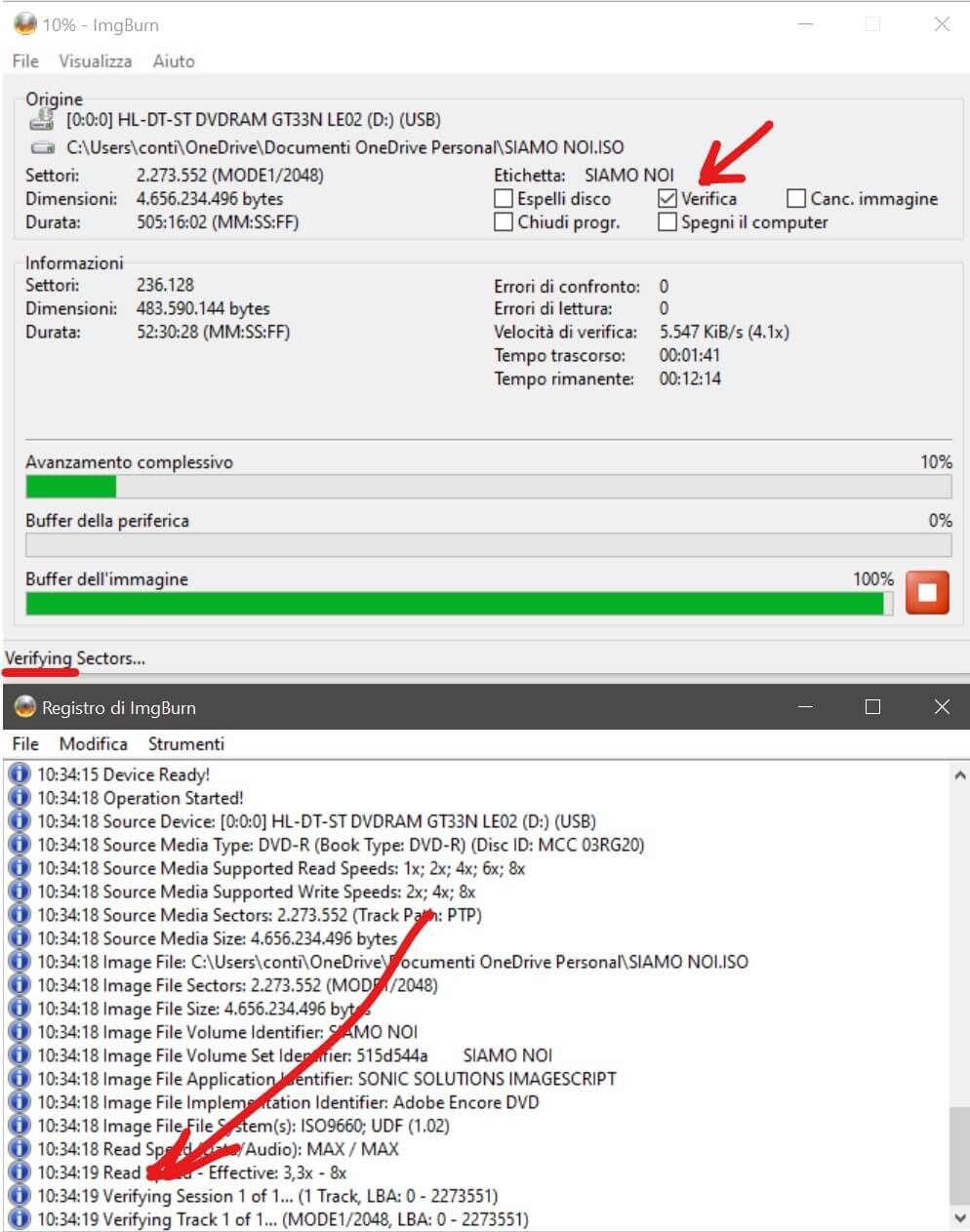Click the Avanzamento complessivo progress bar
This screenshot has width=970, height=1232.
(x=488, y=486)
